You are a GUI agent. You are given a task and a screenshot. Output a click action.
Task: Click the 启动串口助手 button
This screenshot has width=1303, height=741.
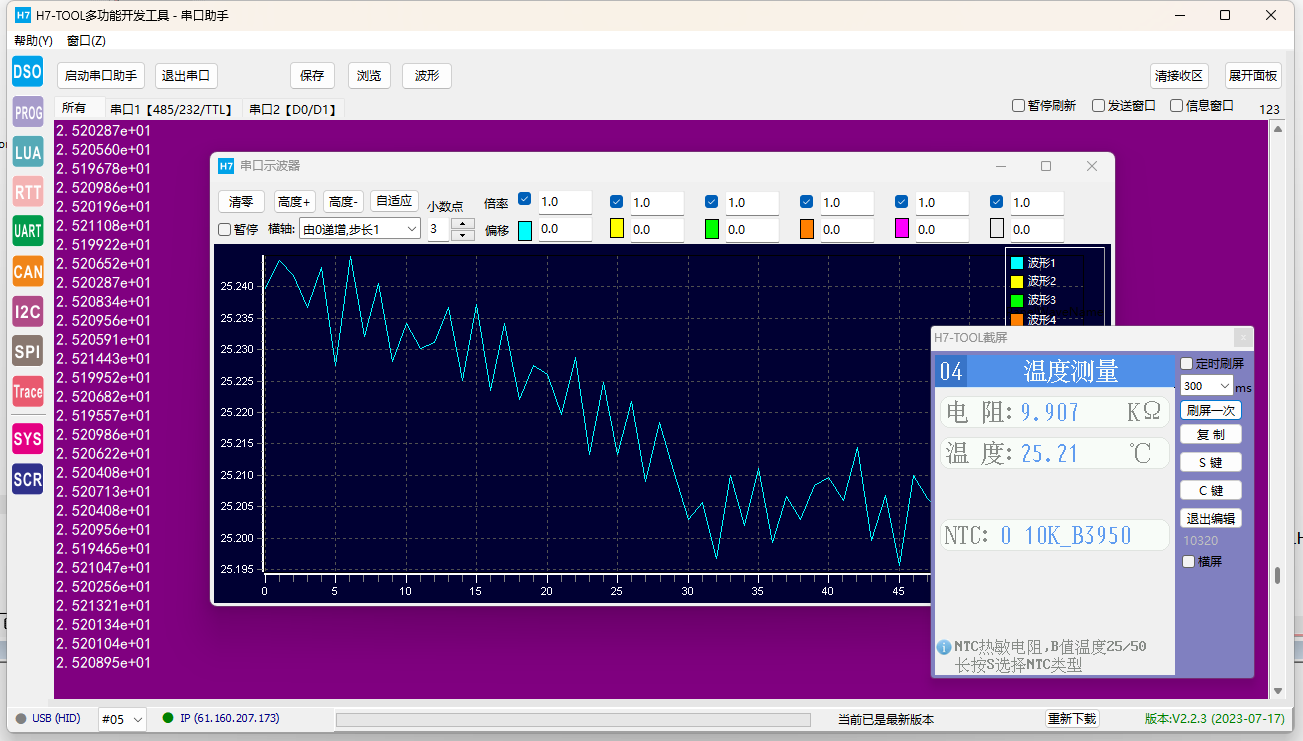coord(101,76)
